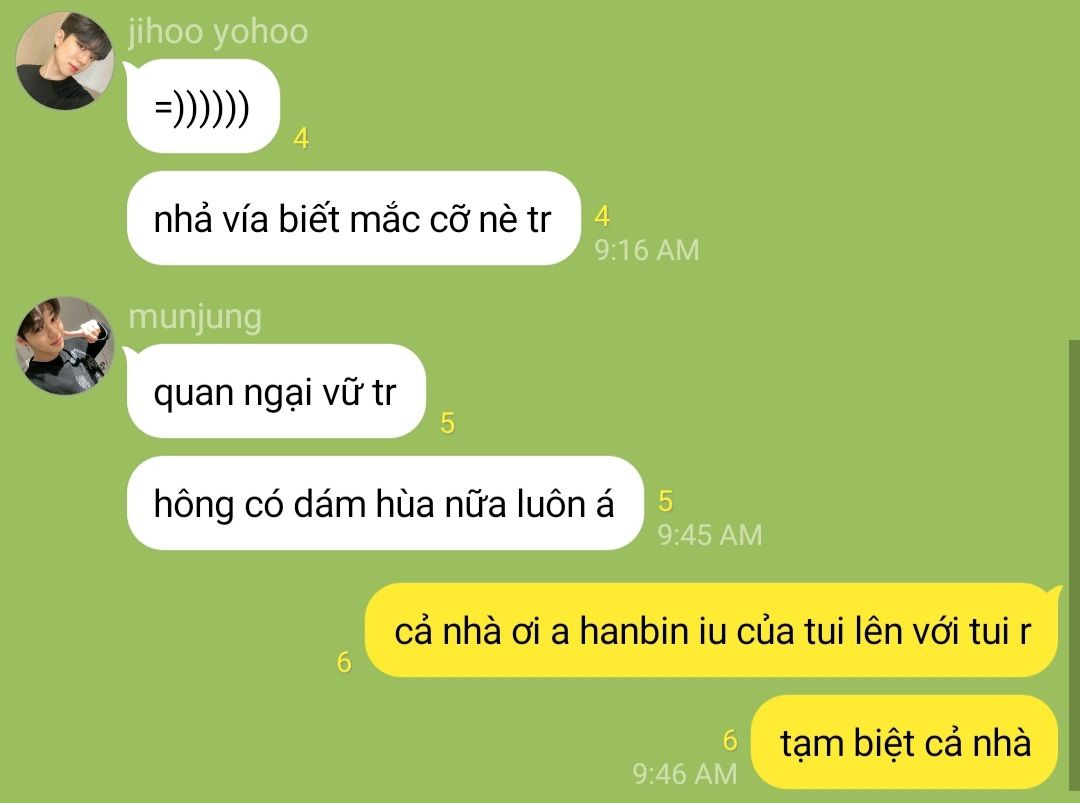This screenshot has width=1080, height=803.
Task: Click the 9:46 AM timestamp
Action: tap(685, 773)
